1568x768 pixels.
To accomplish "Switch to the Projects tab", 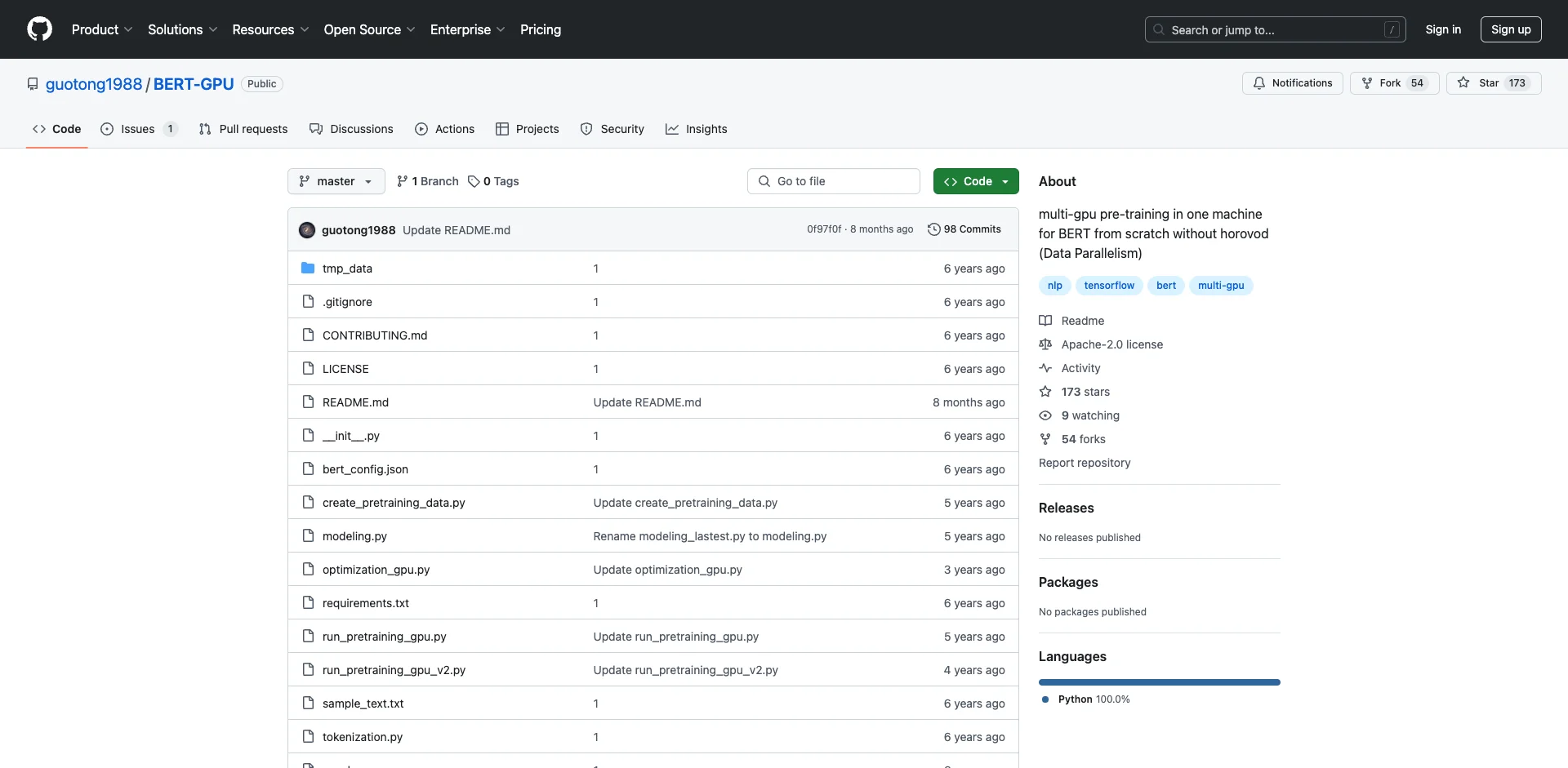I will [x=527, y=129].
